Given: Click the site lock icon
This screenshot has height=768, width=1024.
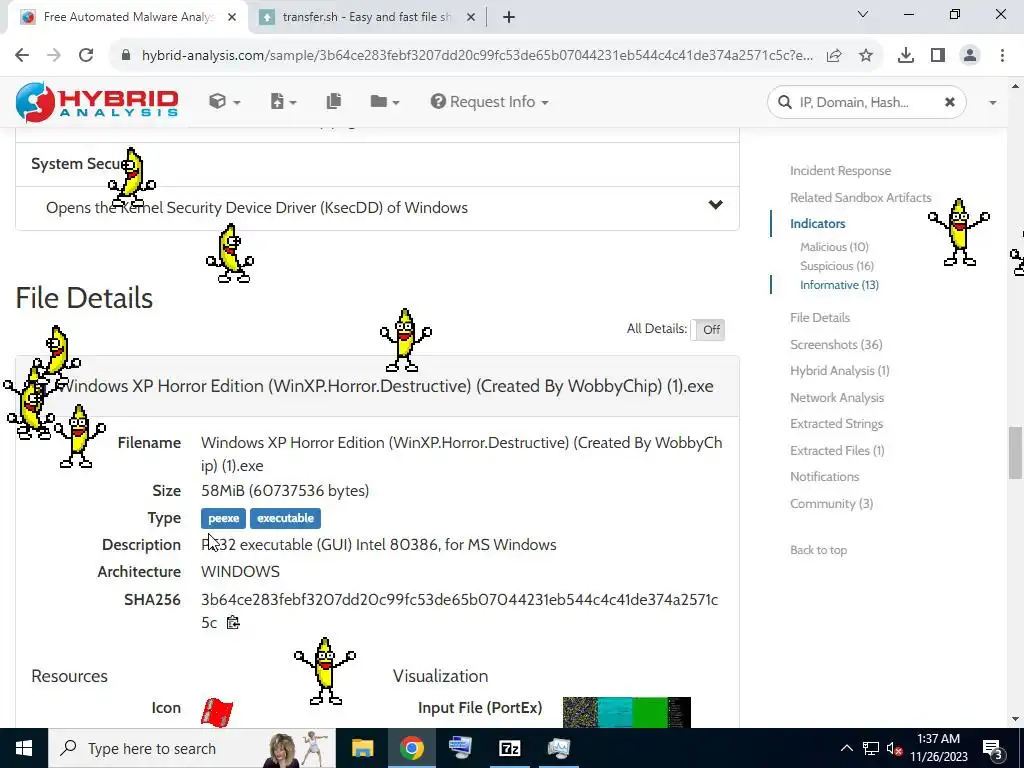Looking at the screenshot, I should click(x=126, y=56).
